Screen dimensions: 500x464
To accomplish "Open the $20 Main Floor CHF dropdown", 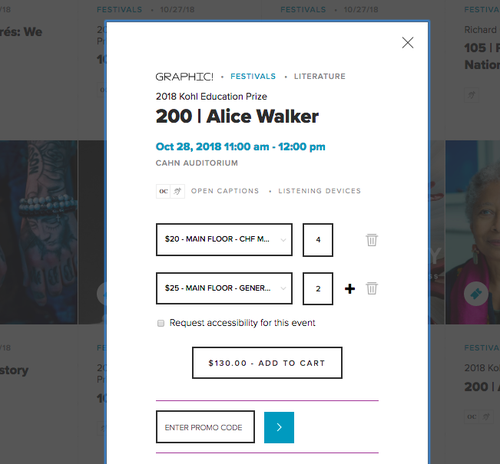I will (224, 240).
